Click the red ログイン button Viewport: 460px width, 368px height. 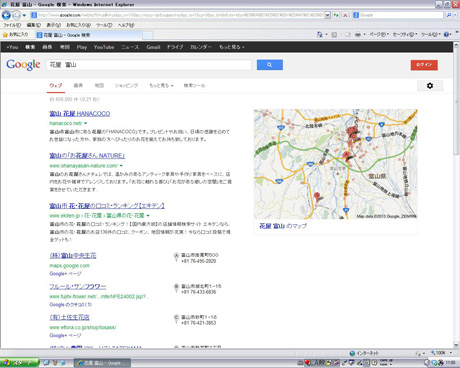tap(424, 65)
